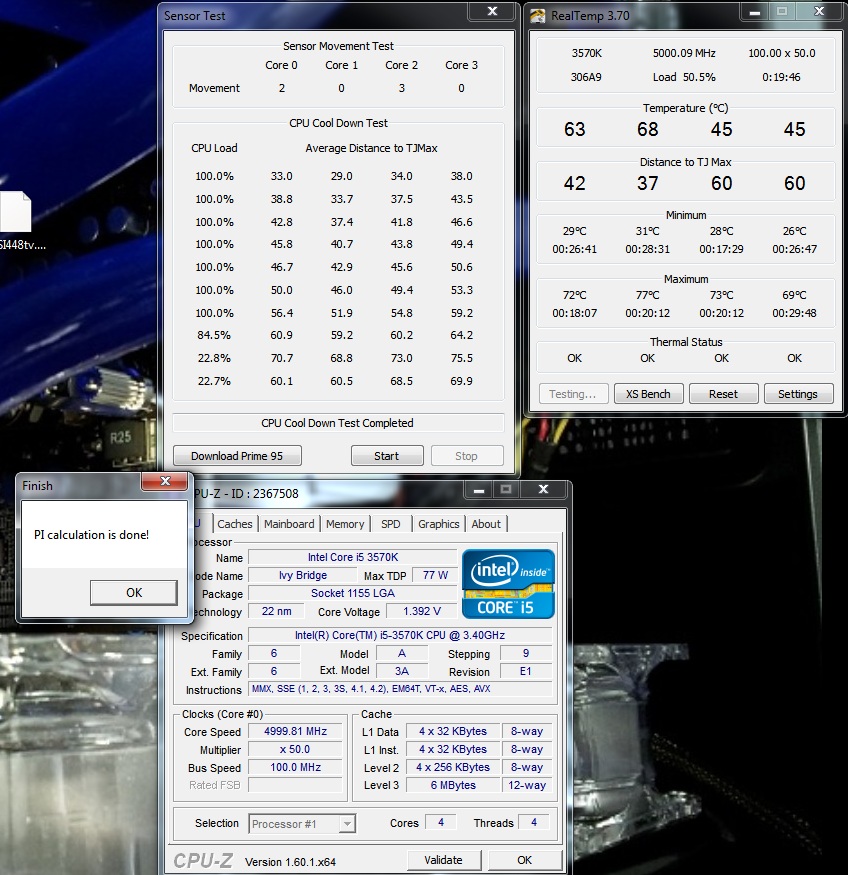Click the 22.7% CPU Load row value
The width and height of the screenshot is (848, 875).
(x=214, y=381)
